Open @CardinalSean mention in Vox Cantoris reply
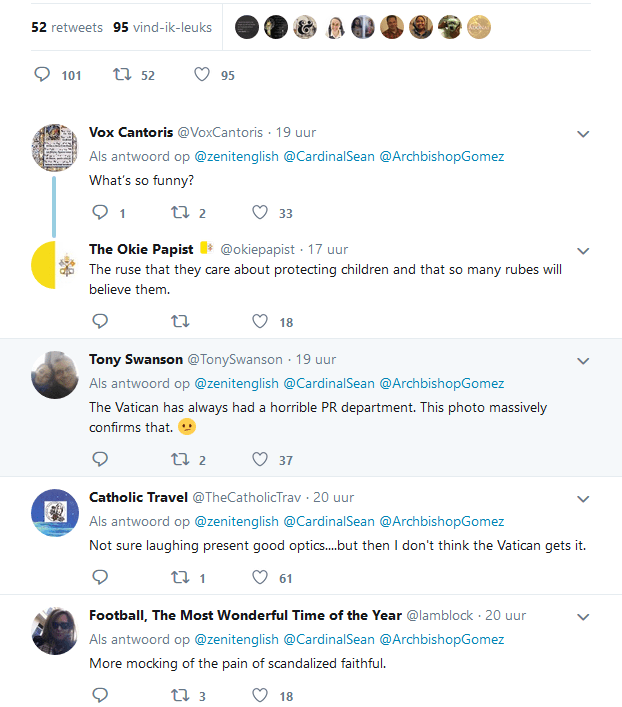 [329, 156]
